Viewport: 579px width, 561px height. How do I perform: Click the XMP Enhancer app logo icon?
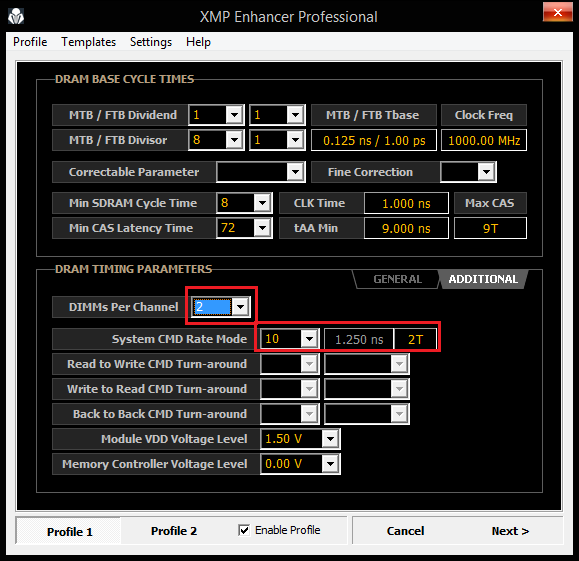pos(16,16)
